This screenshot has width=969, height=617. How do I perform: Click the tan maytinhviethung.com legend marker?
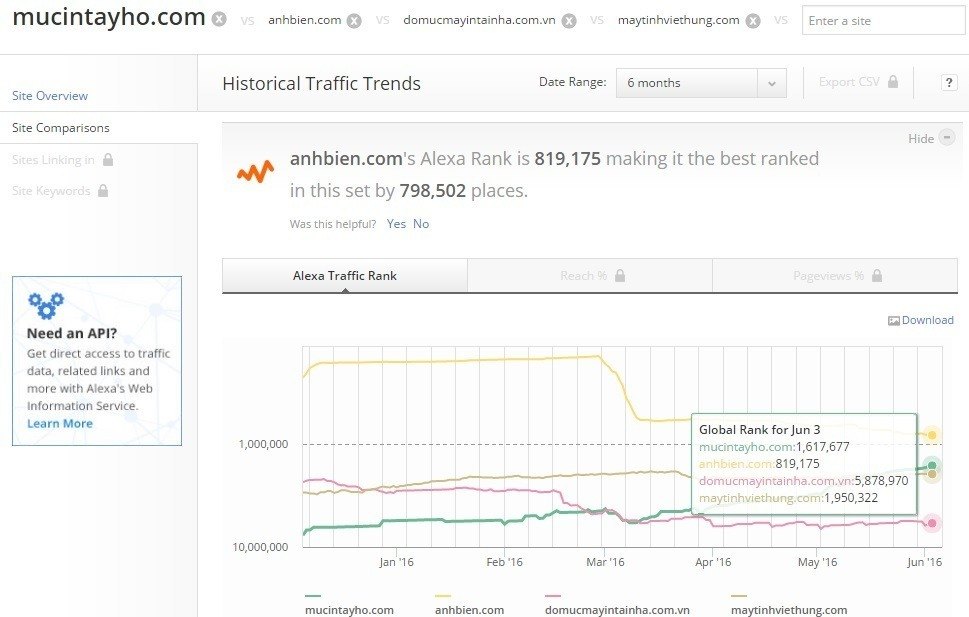739,596
